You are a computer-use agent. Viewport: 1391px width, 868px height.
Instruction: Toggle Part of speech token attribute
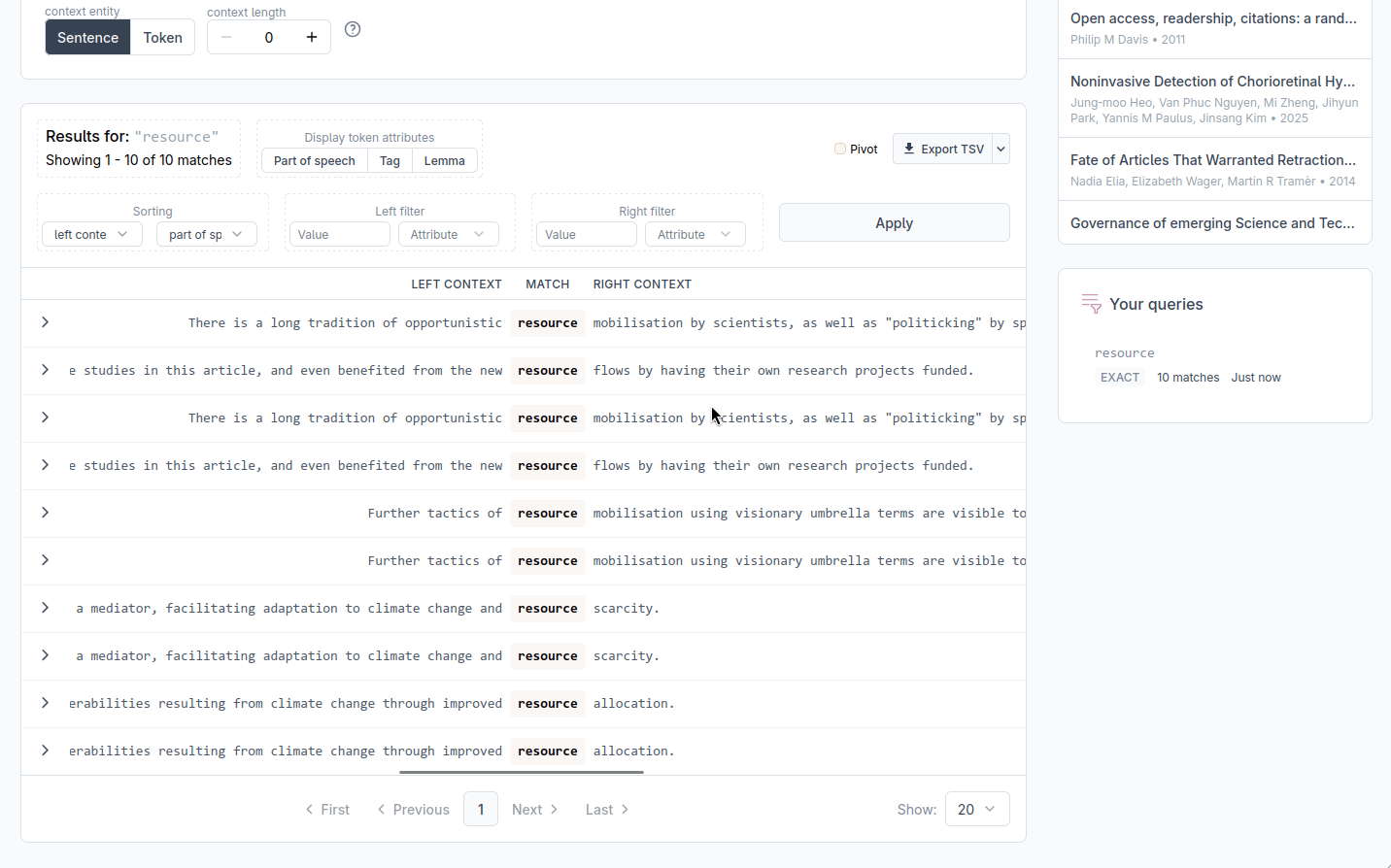tap(314, 161)
